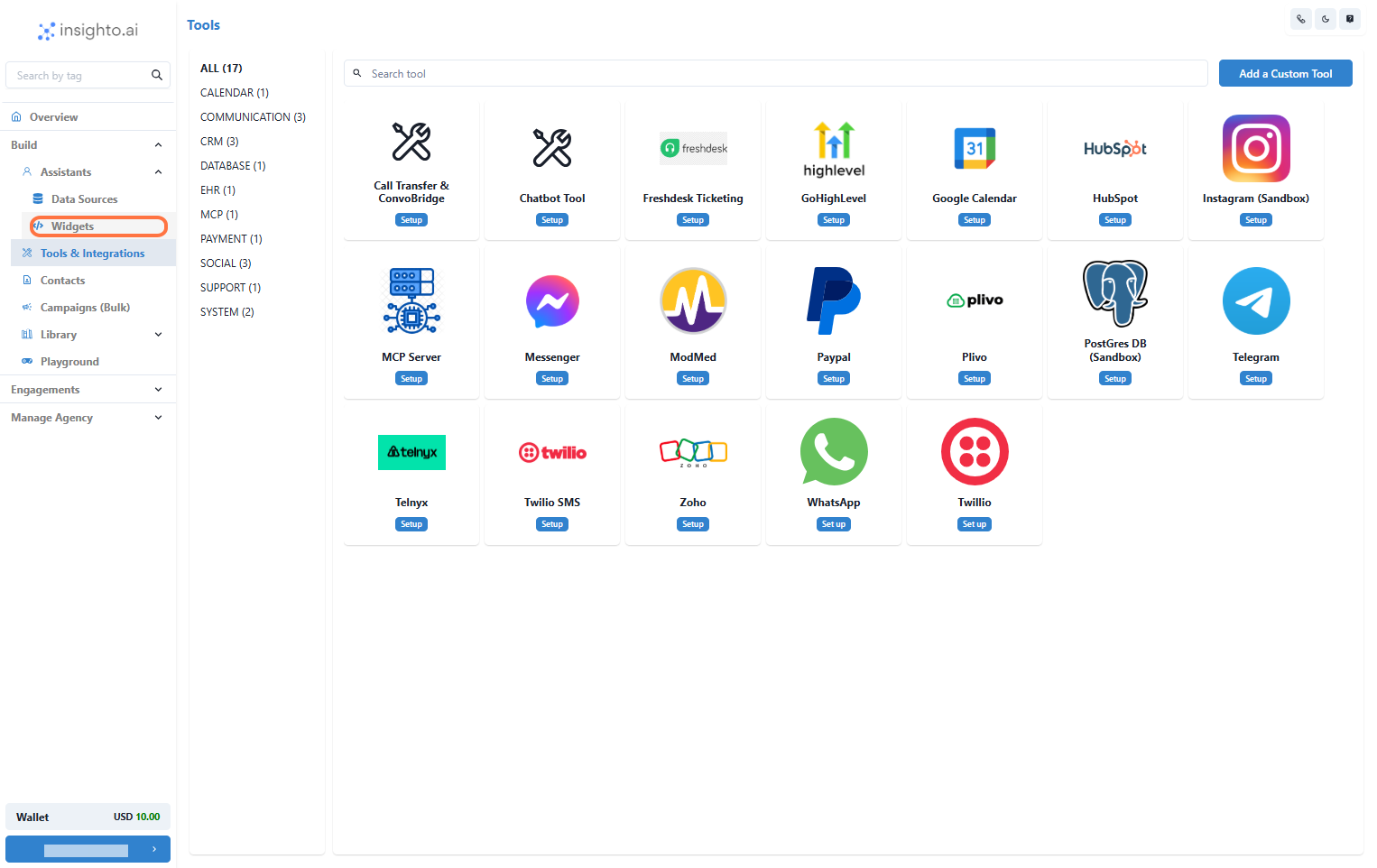Open the Chatbot Tool wrench icon

[552, 148]
